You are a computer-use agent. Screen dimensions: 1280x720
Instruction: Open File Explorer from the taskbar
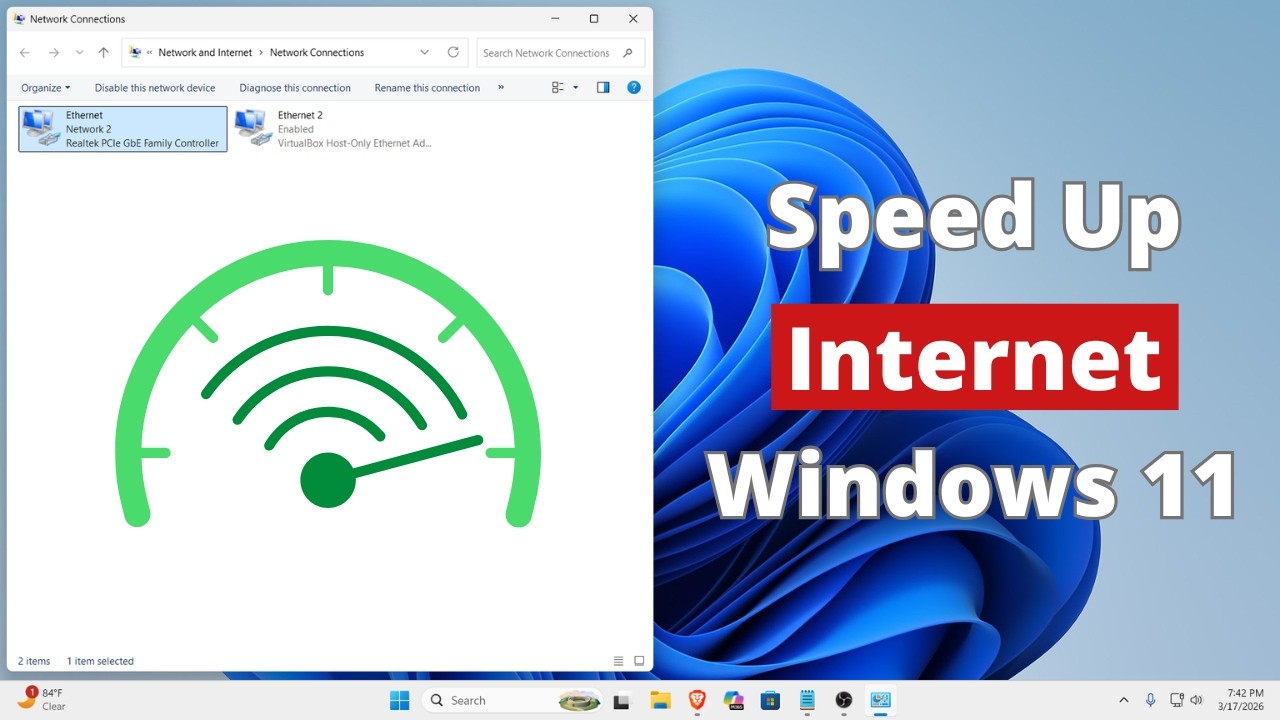click(659, 700)
